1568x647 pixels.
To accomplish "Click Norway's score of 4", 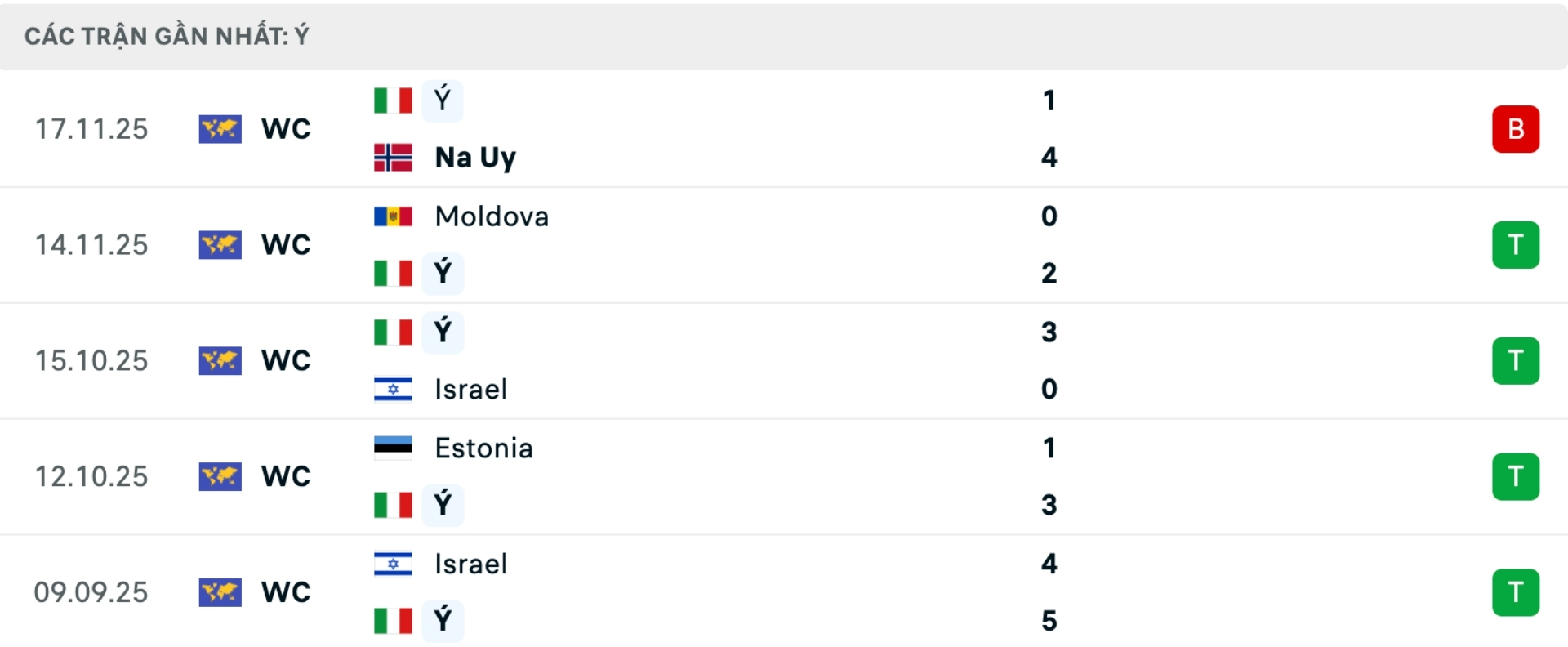I will 1049,158.
